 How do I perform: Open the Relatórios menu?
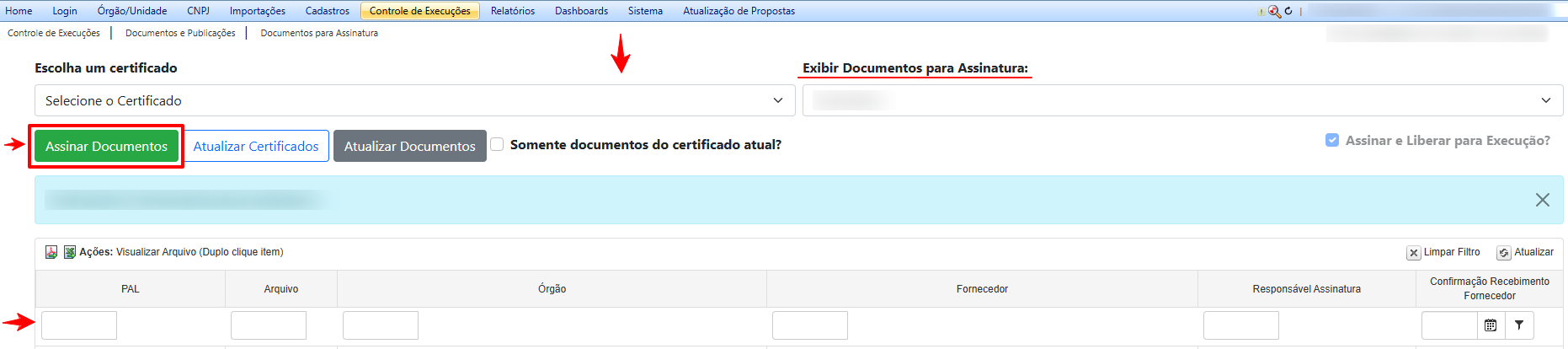click(513, 11)
